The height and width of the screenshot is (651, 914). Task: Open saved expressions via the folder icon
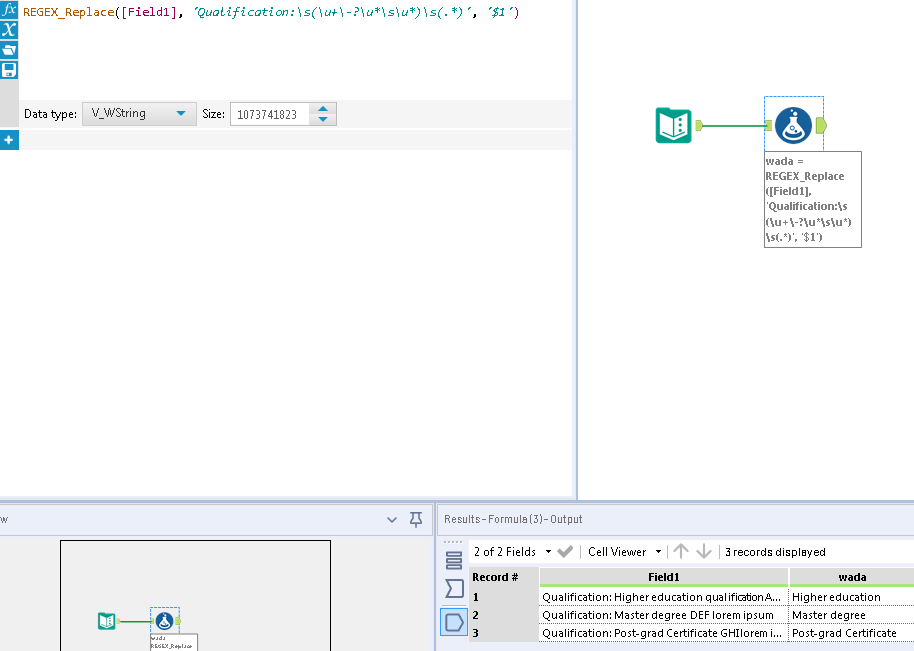click(10, 49)
